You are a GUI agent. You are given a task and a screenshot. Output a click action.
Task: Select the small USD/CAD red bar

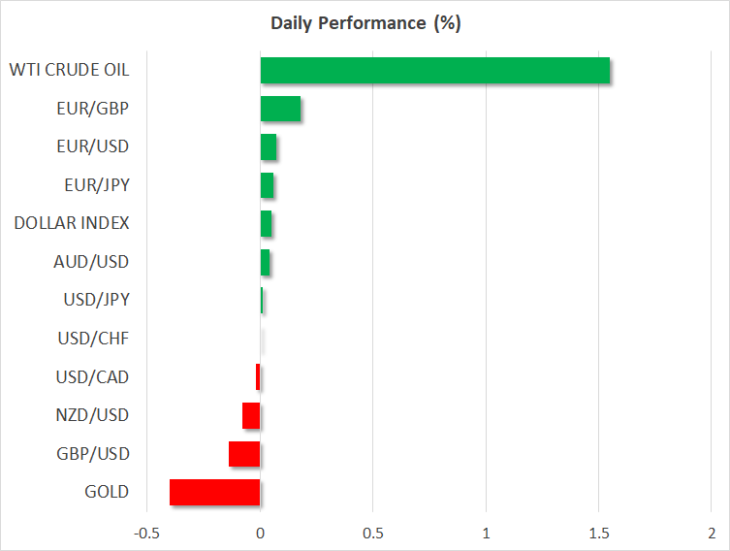(258, 377)
